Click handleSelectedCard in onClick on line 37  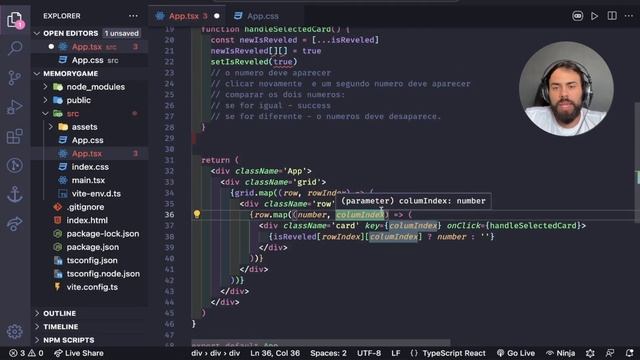click(533, 226)
